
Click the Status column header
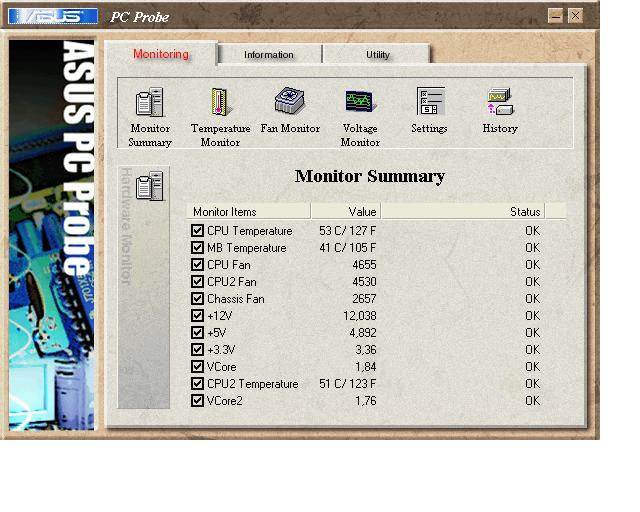click(x=463, y=211)
